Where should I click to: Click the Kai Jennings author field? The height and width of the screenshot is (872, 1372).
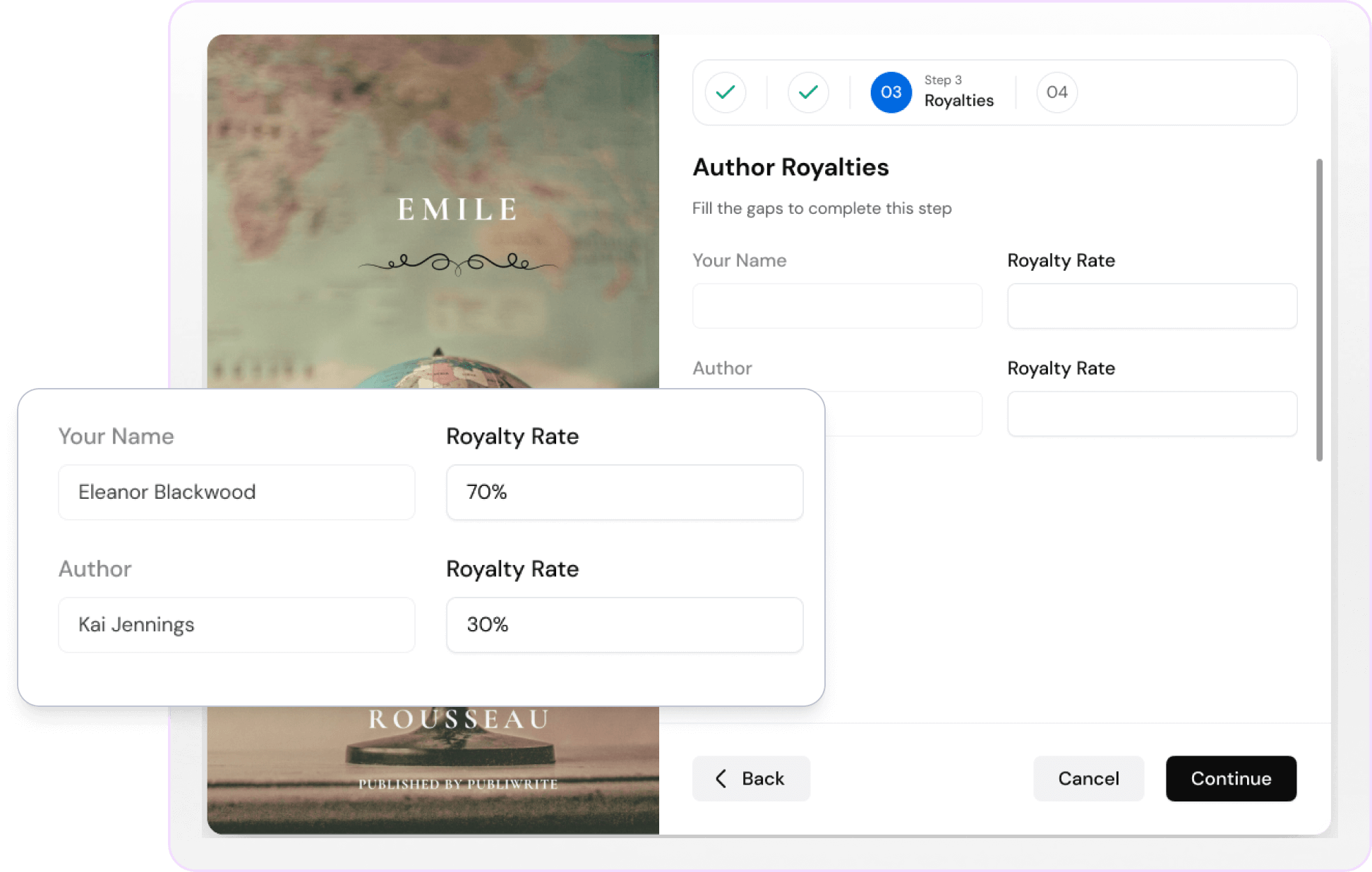click(x=236, y=625)
